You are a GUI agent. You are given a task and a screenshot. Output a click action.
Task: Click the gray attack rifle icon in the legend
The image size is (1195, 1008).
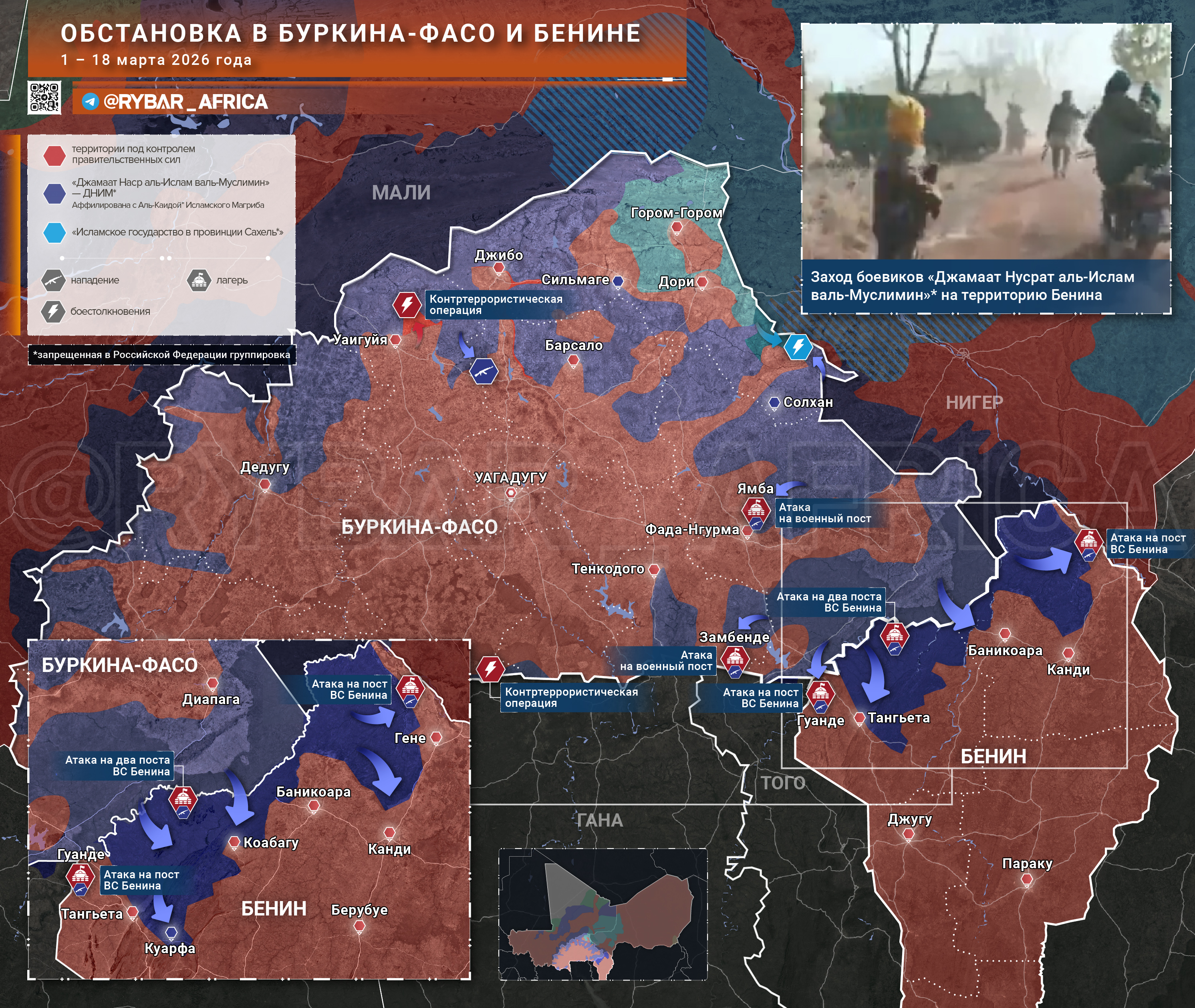point(53,280)
